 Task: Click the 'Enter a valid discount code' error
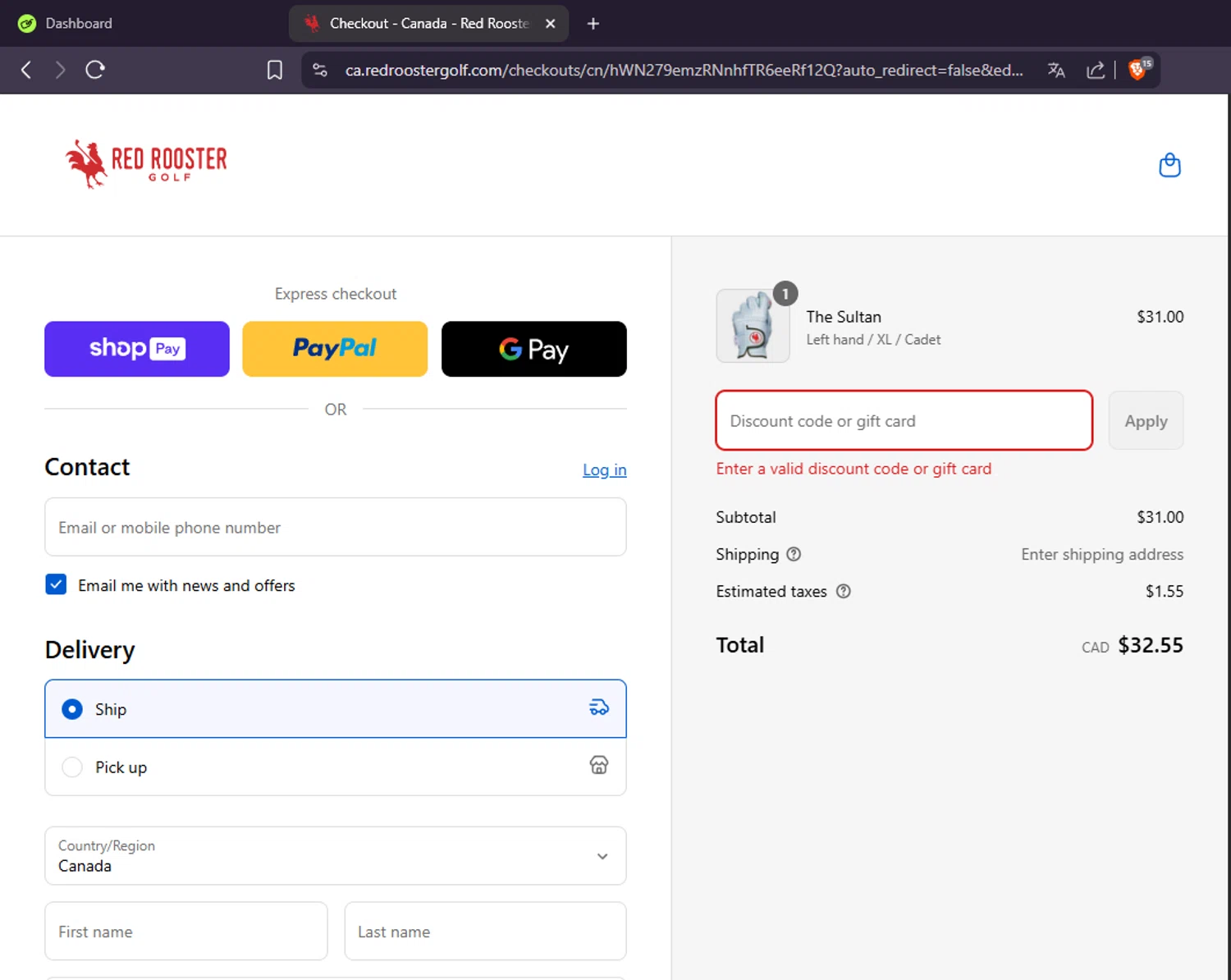coord(853,469)
